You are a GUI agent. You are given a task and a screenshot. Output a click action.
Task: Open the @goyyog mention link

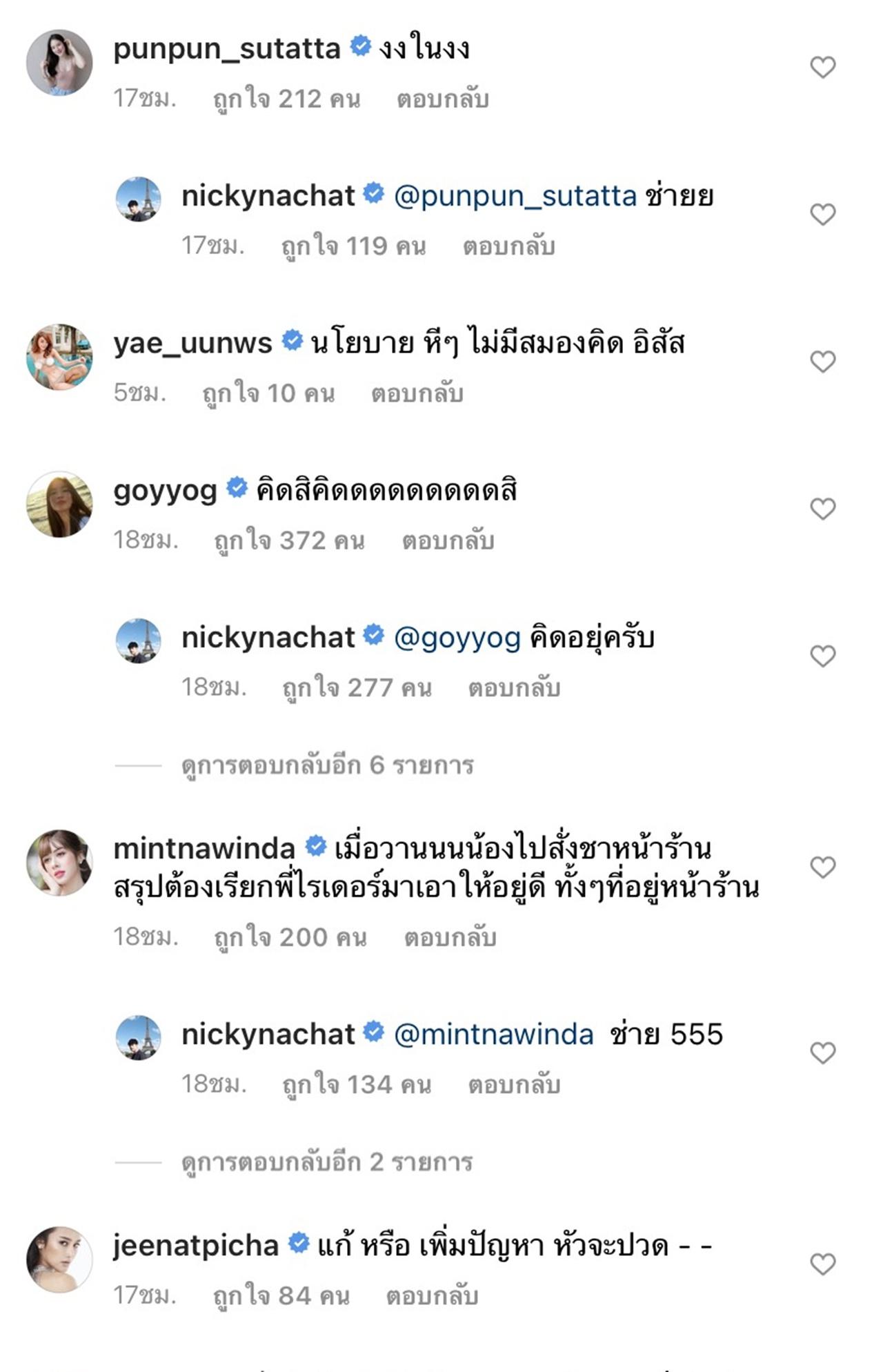pyautogui.click(x=457, y=638)
